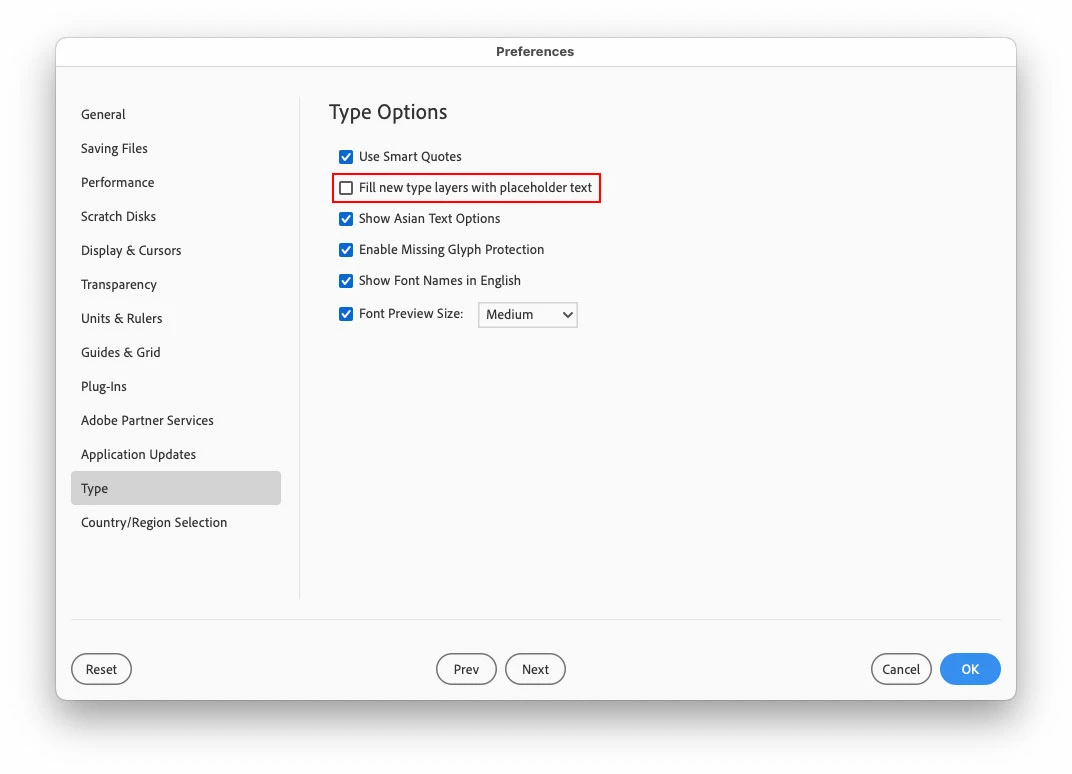The width and height of the screenshot is (1072, 774).
Task: Uncheck Show Font Names in English
Action: coord(346,281)
